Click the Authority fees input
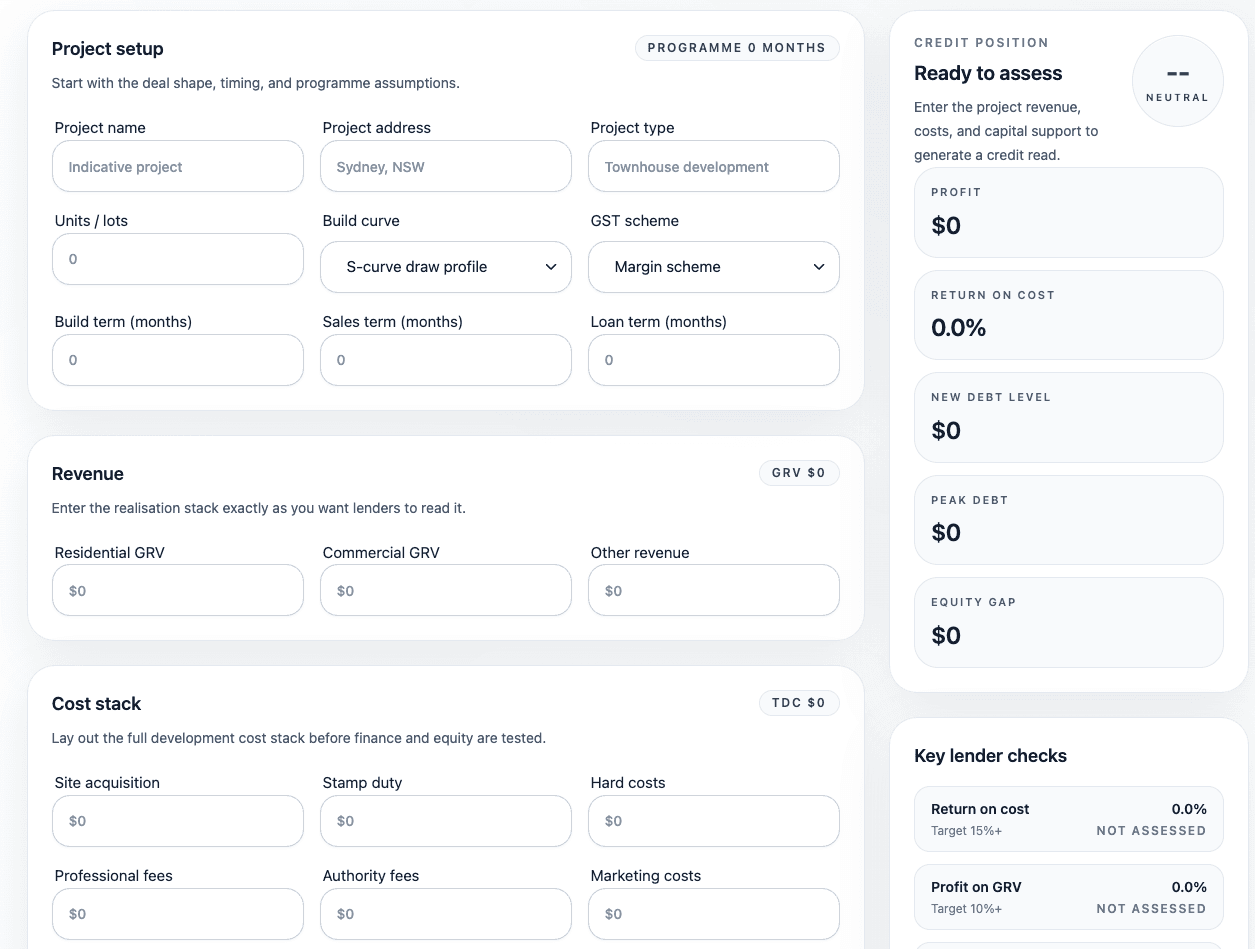 coord(446,914)
